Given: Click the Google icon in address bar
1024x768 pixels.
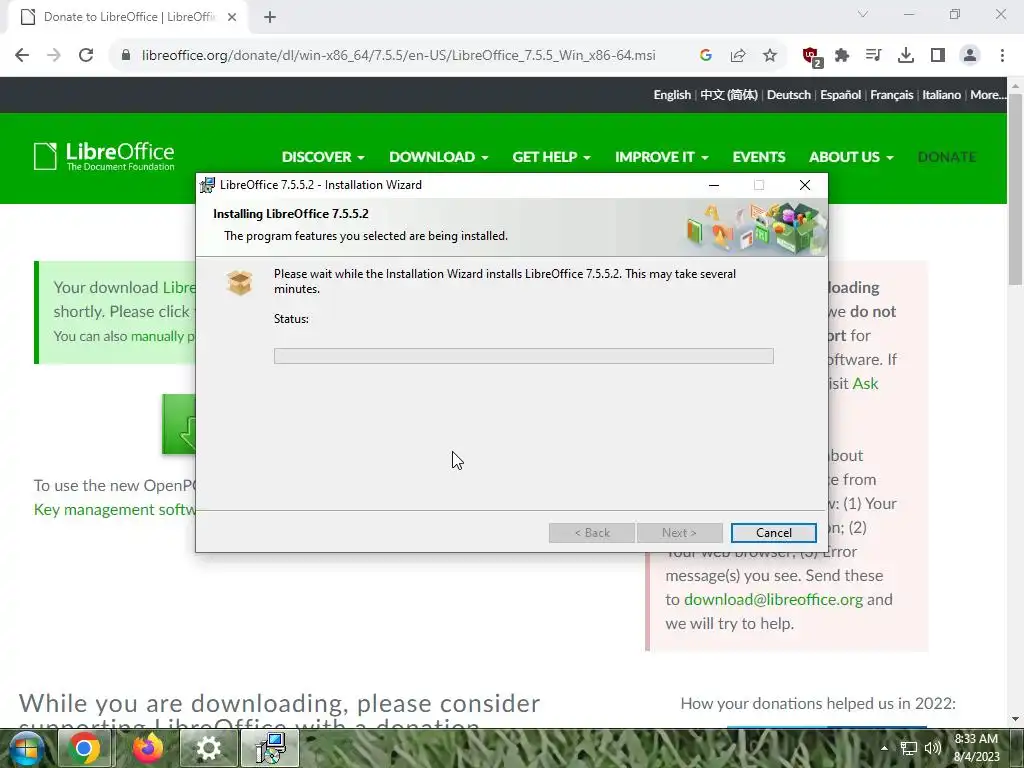Looking at the screenshot, I should pos(705,56).
